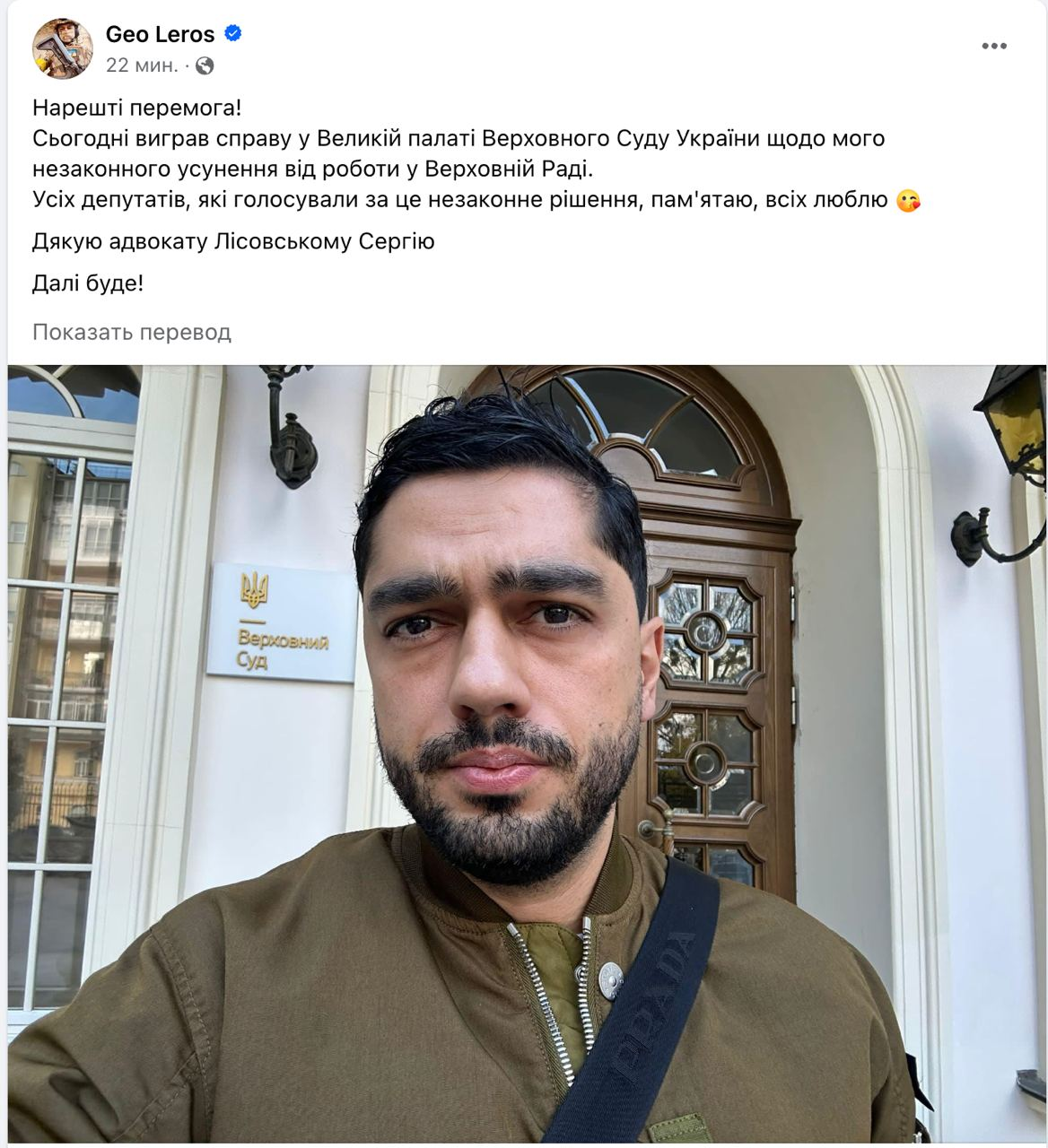Image resolution: width=1048 pixels, height=1148 pixels.
Task: Click the public globe audience icon
Action: [x=205, y=65]
